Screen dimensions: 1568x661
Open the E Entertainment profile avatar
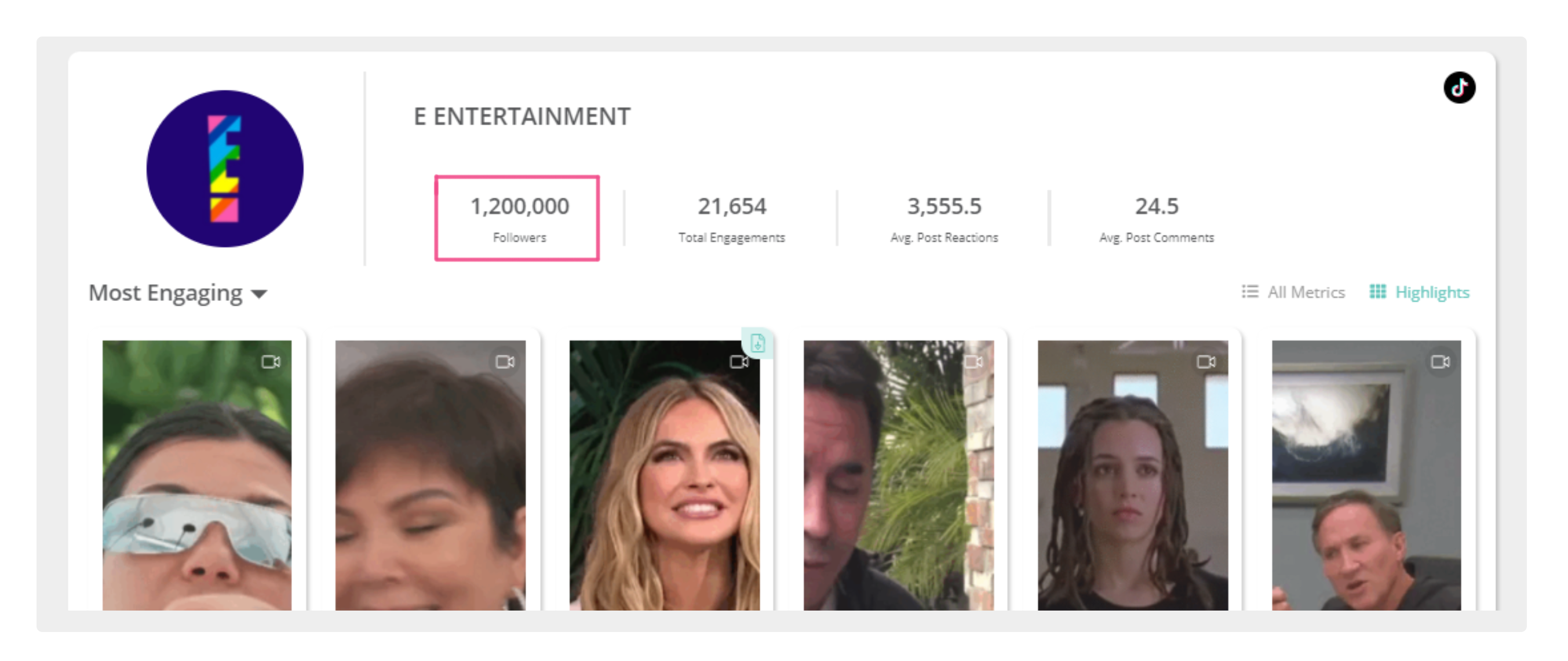[x=225, y=169]
